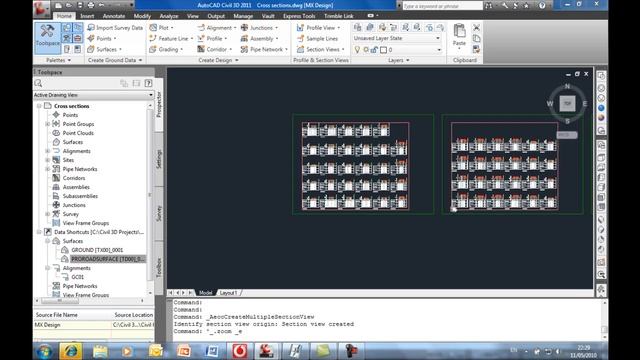
Task: Open the Word app from taskbar
Action: 212,351
